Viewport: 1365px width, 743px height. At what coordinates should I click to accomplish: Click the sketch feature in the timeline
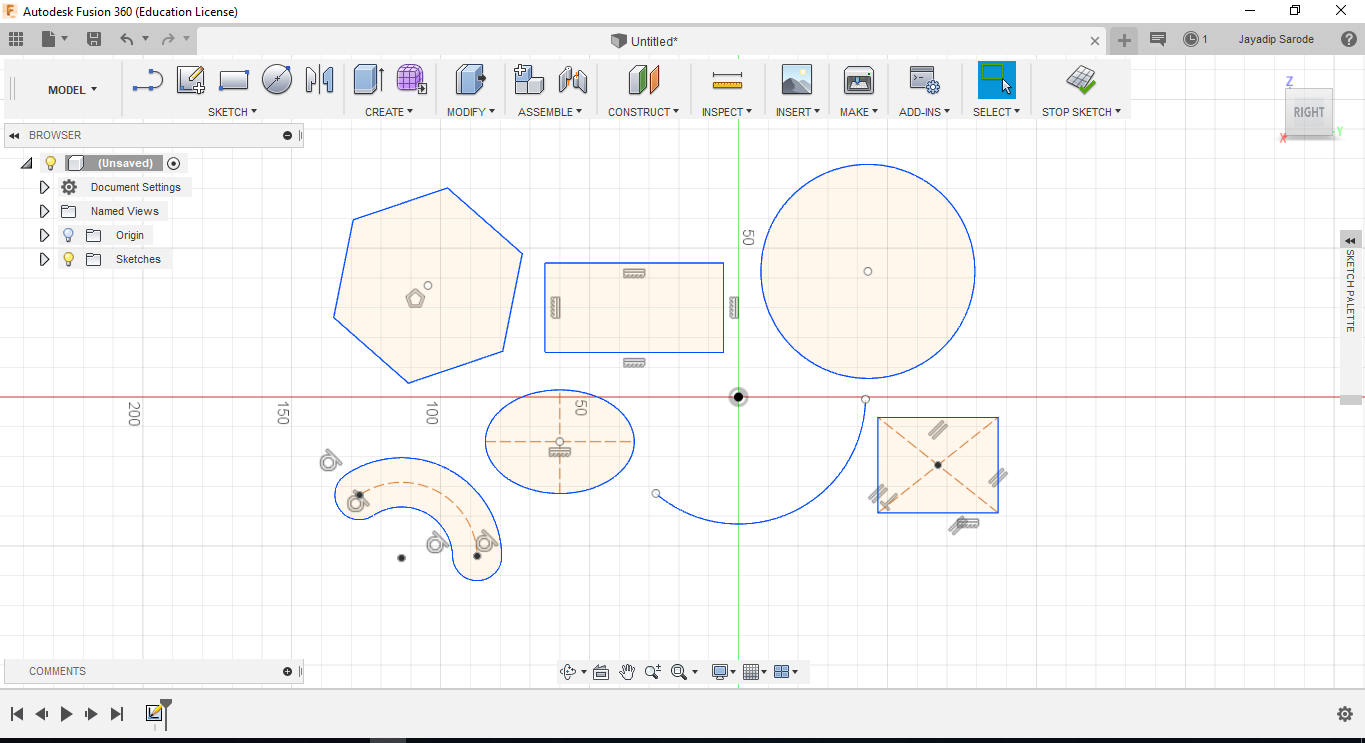point(155,713)
